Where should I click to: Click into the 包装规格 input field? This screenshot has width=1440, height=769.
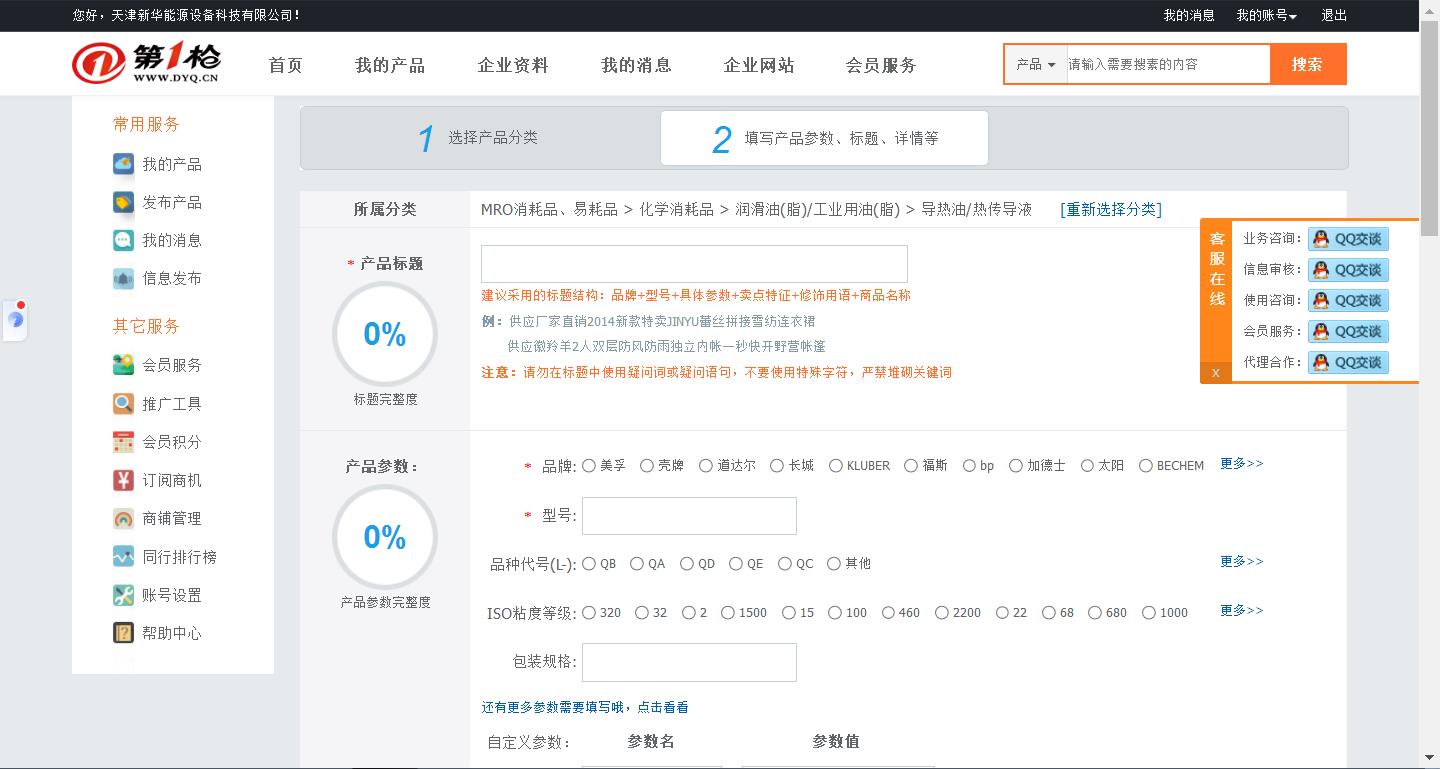click(689, 662)
